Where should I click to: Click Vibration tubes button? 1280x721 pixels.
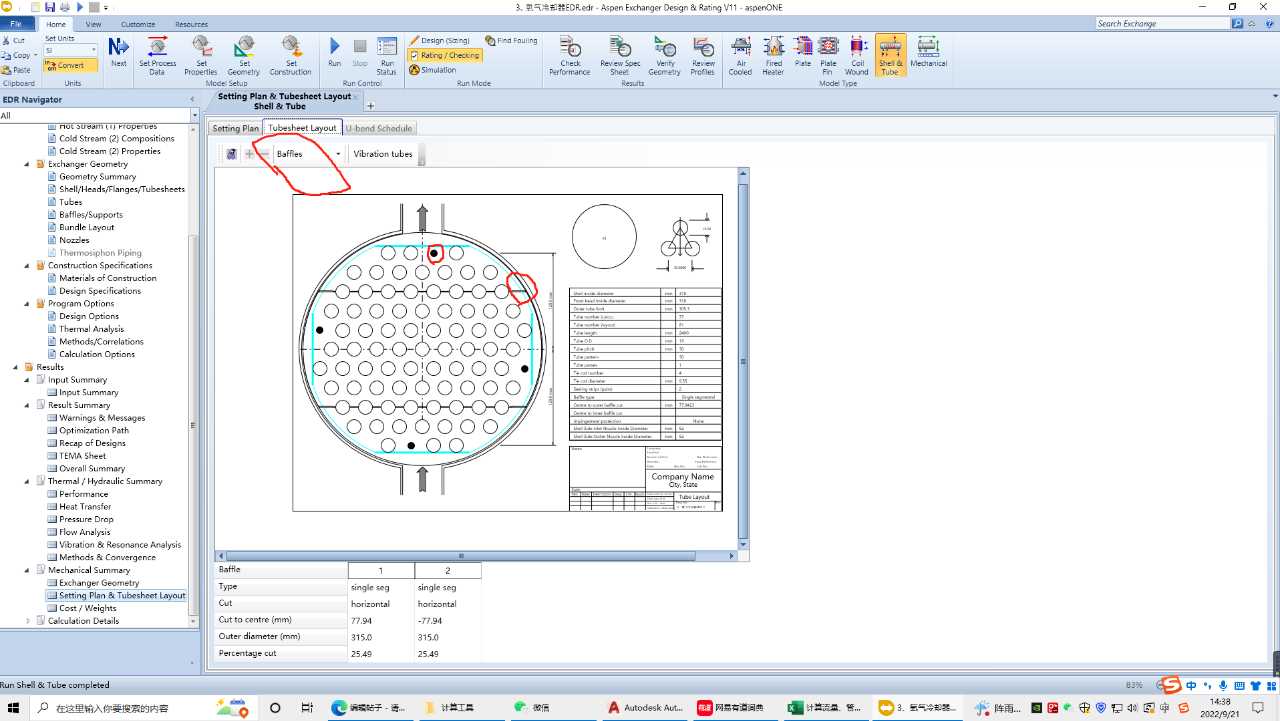(383, 154)
